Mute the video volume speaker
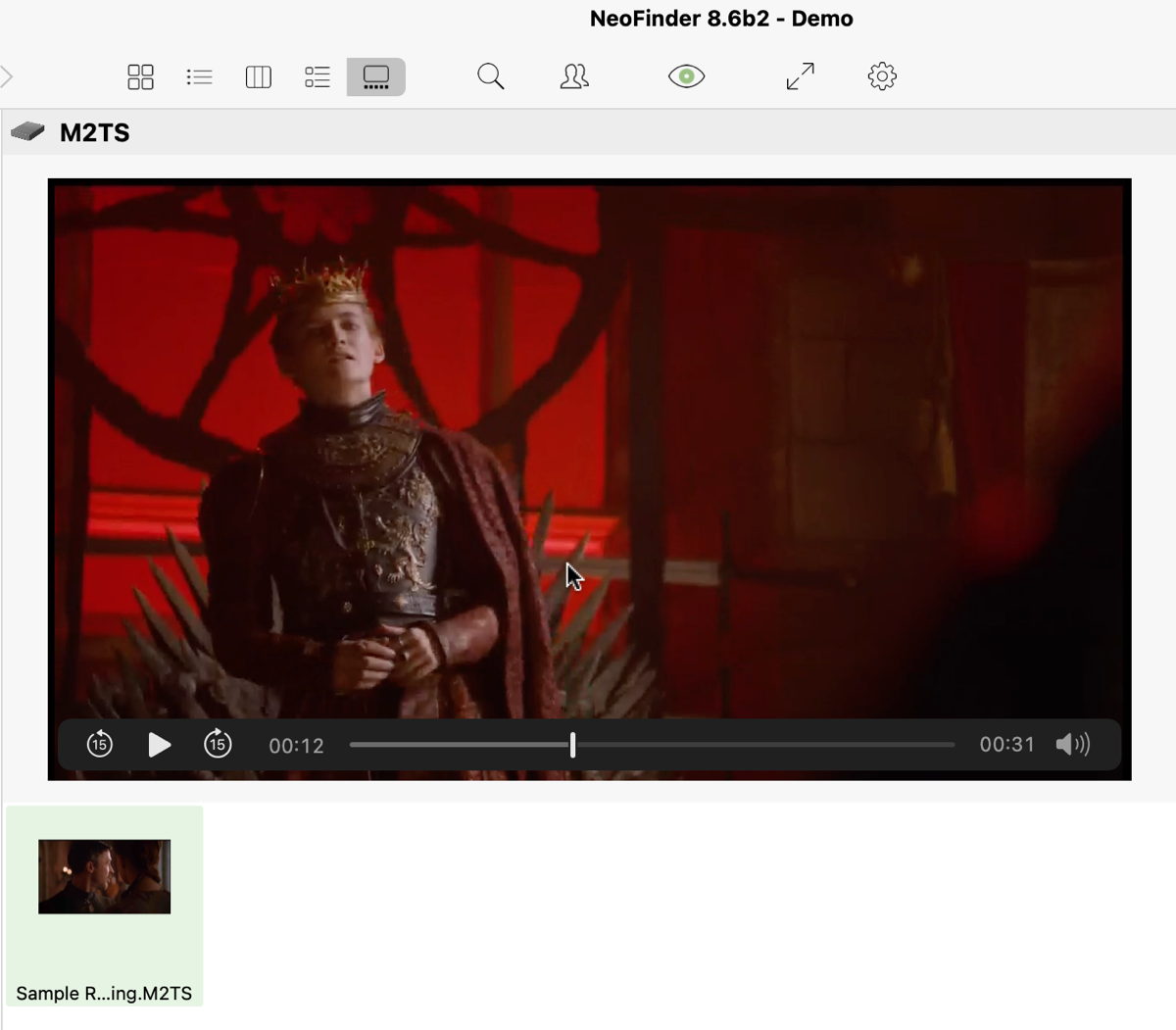 click(x=1073, y=745)
